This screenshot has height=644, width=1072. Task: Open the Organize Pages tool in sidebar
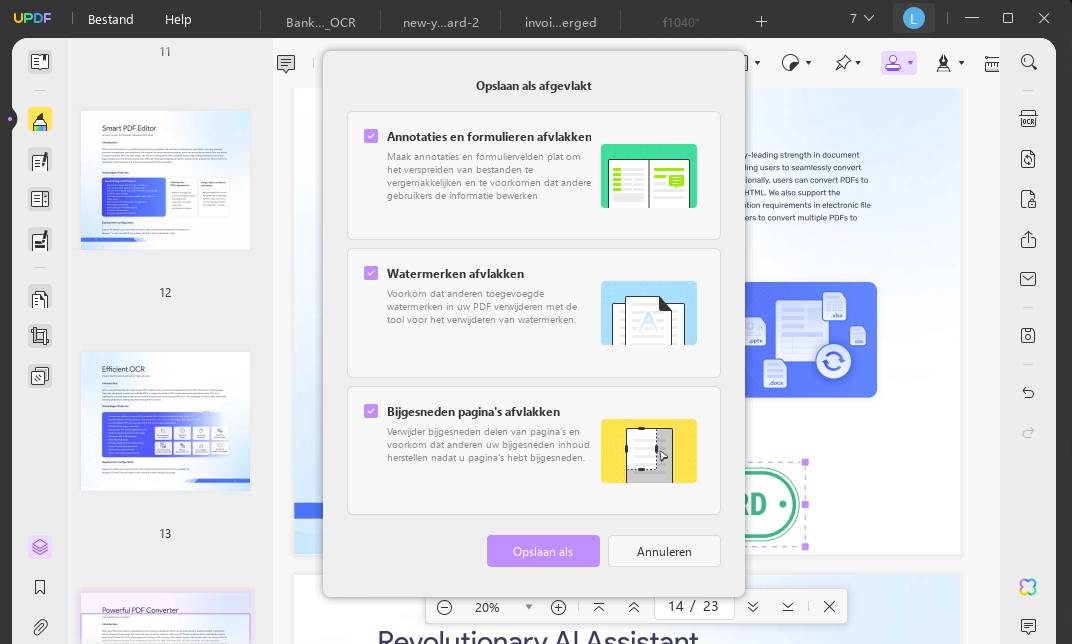40,299
